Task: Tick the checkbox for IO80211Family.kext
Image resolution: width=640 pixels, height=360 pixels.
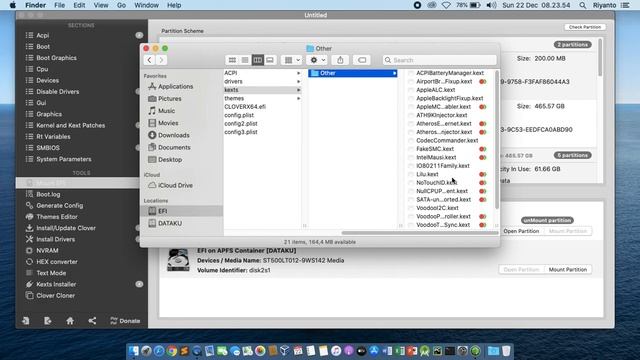Action: coord(411,166)
